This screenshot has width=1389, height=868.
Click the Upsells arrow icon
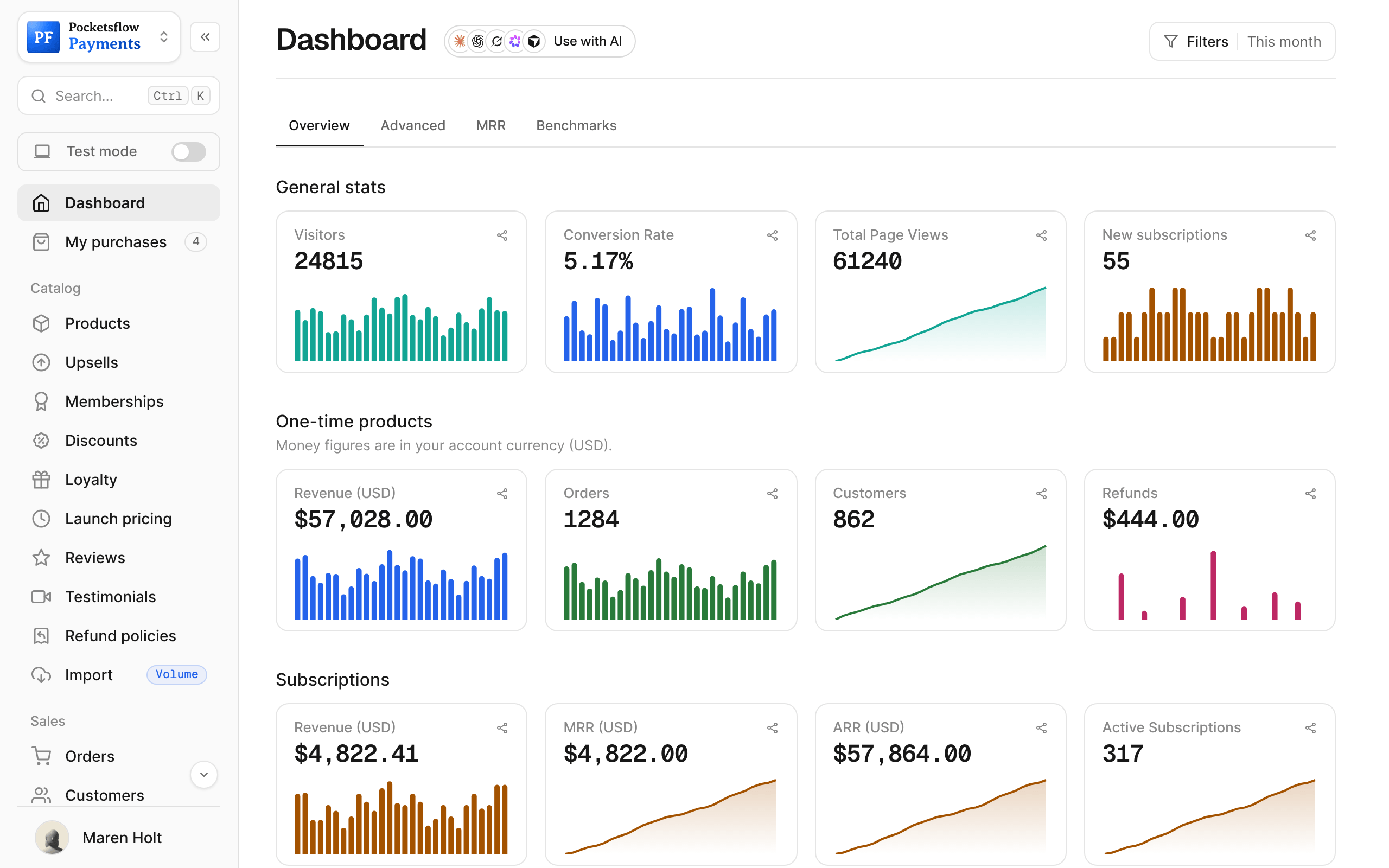point(41,362)
